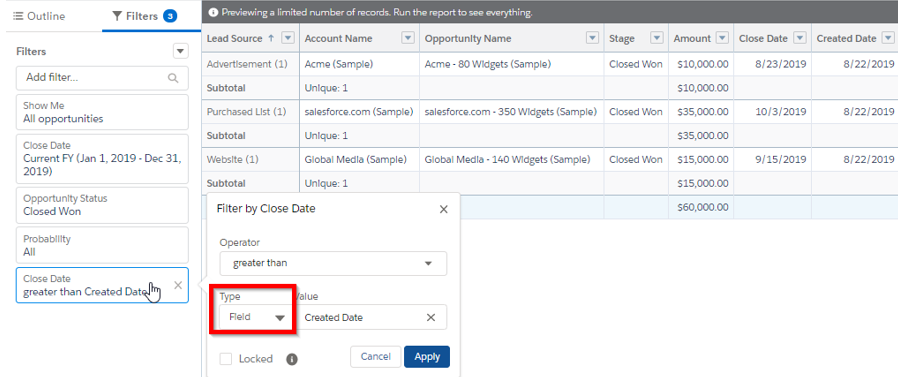Toggle the Locked checkbox
898x377 pixels.
[x=226, y=359]
